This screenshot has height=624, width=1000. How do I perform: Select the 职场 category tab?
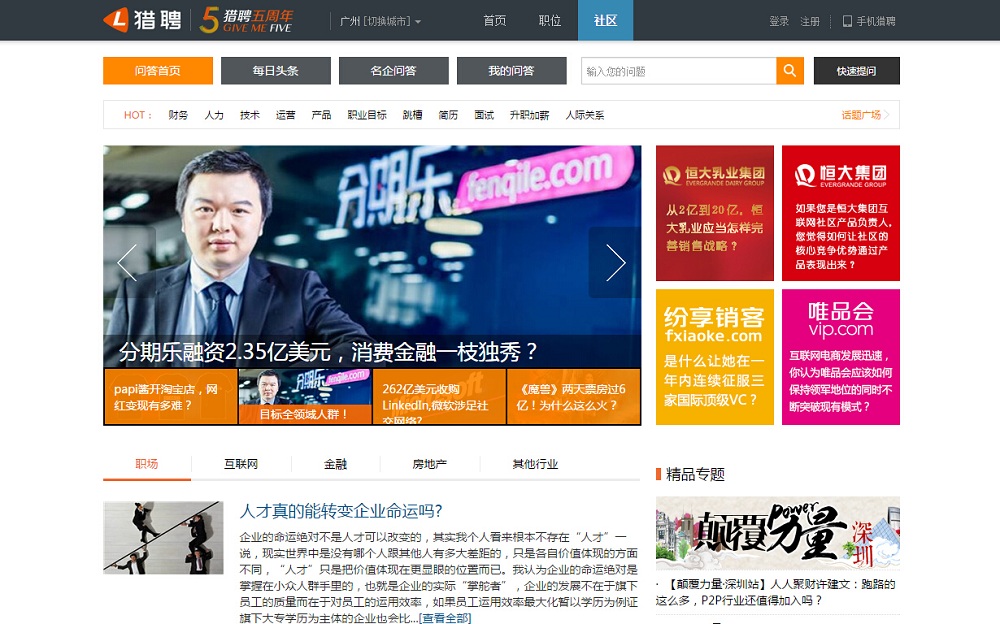147,464
